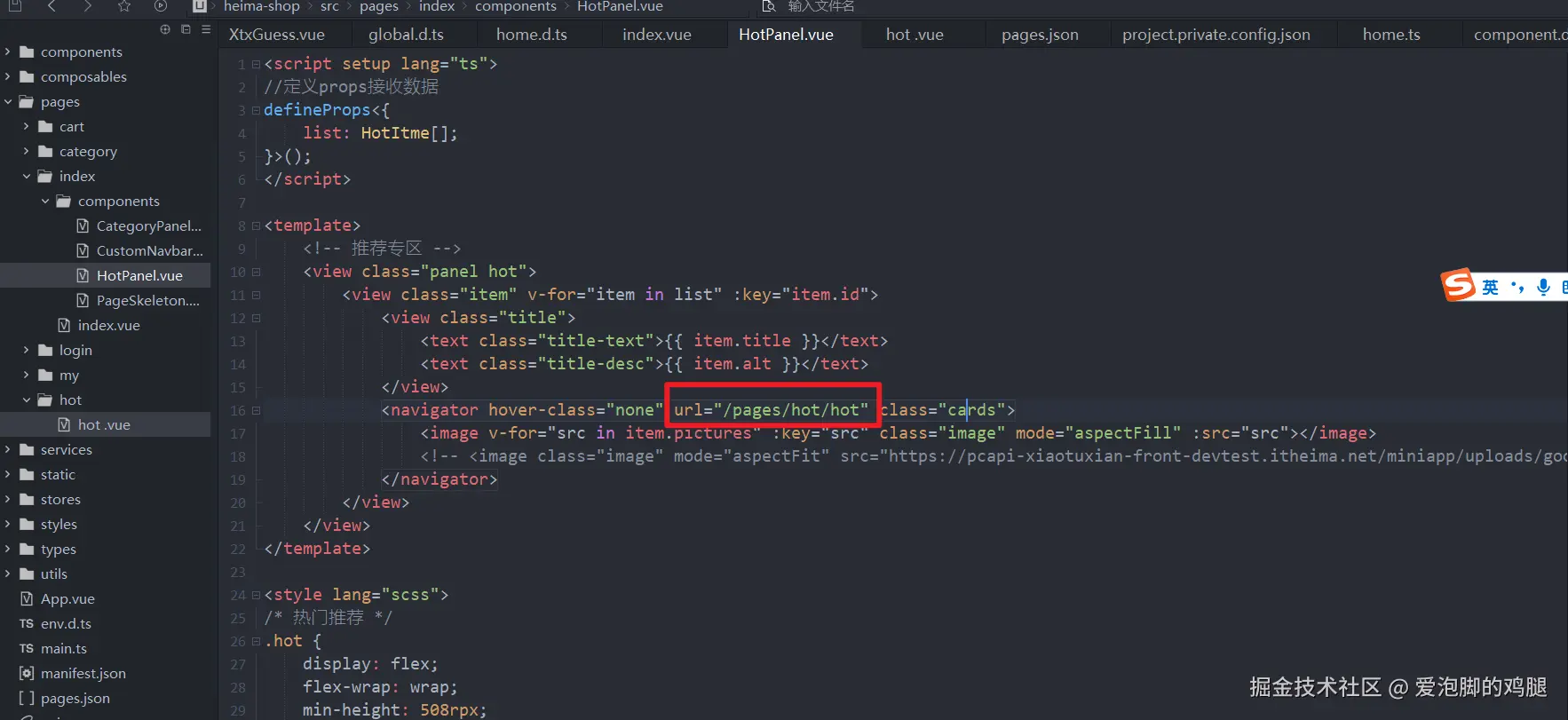The image size is (1568, 720).
Task: Expand the stores folder arrow
Action: point(8,499)
